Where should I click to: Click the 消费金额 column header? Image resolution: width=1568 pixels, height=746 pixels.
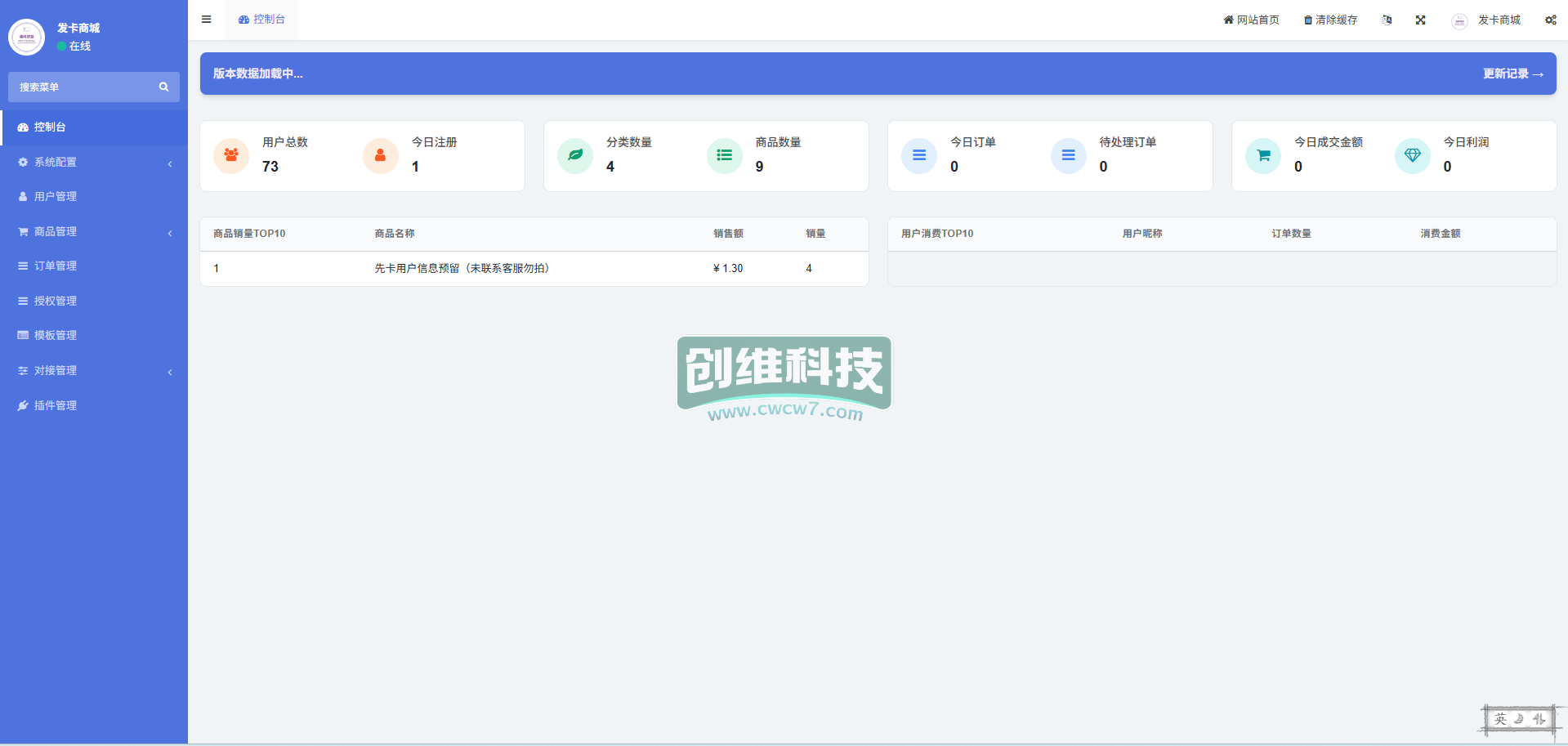(x=1441, y=234)
